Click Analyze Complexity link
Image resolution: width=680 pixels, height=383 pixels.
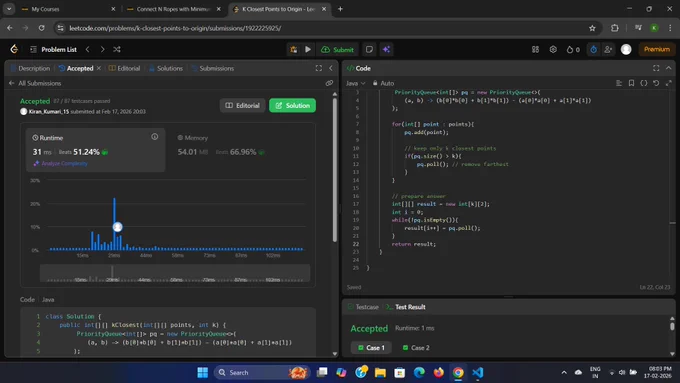(x=61, y=163)
